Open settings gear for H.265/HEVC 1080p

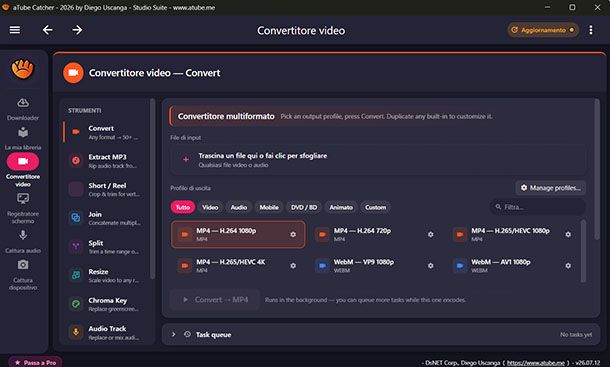[x=568, y=235]
